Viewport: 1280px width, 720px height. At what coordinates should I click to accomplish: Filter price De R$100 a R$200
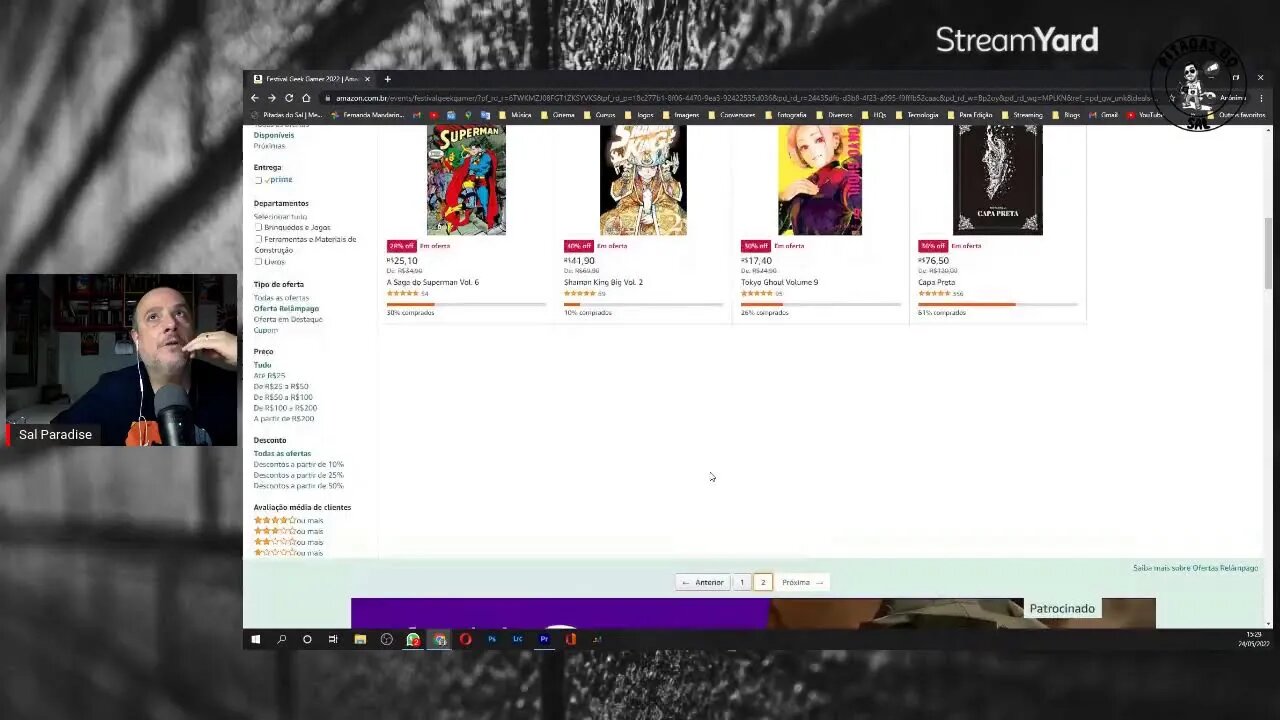click(x=285, y=408)
